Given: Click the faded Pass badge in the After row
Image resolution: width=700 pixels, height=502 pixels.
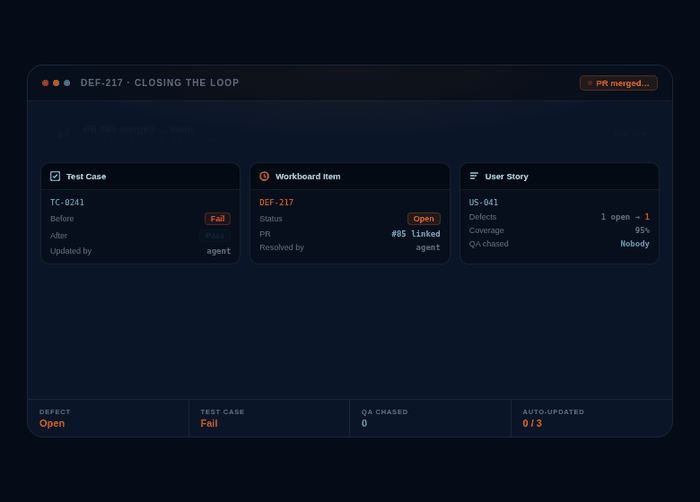Looking at the screenshot, I should coord(215,235).
